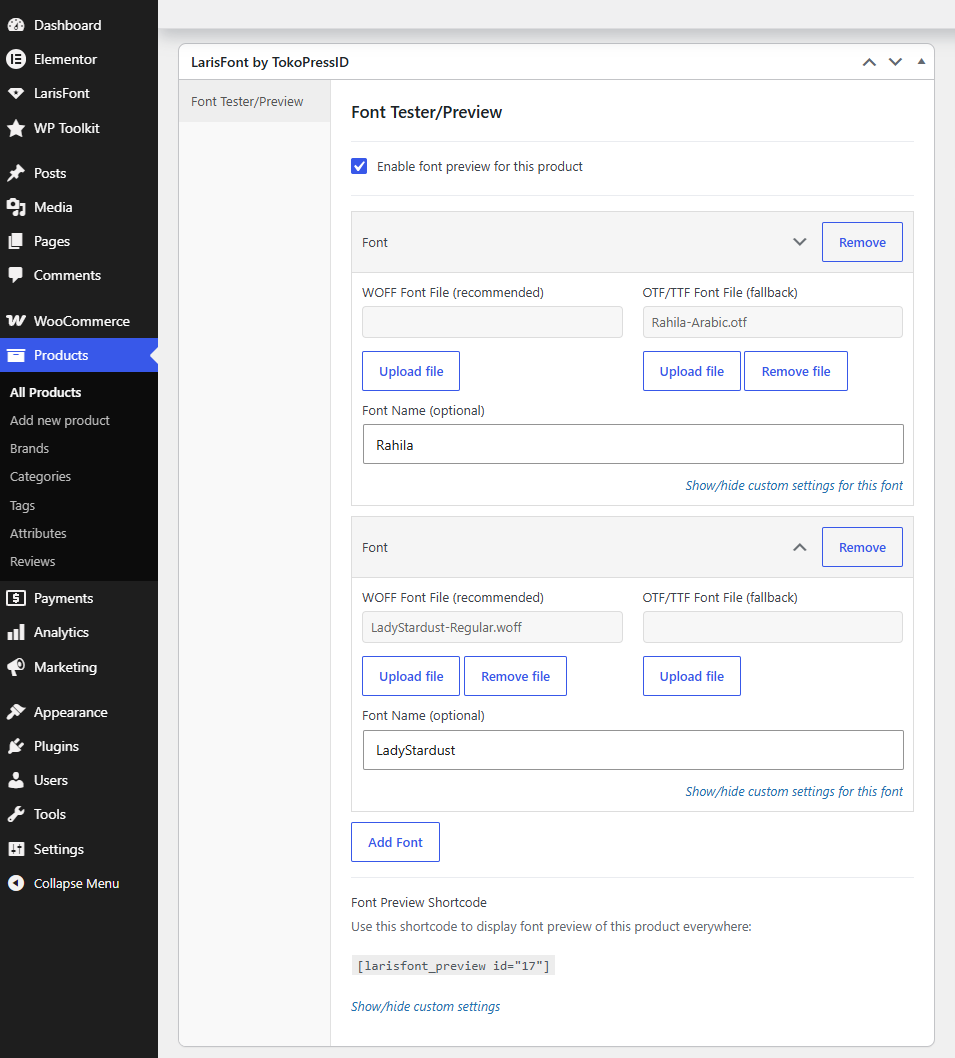Click the larisfont_preview shortcode text

[x=453, y=966]
